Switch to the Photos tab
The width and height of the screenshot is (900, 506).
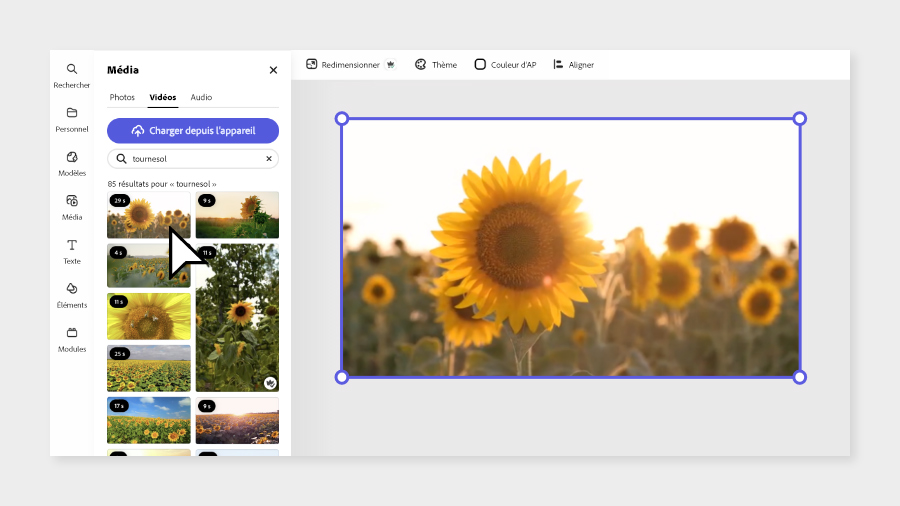122,98
